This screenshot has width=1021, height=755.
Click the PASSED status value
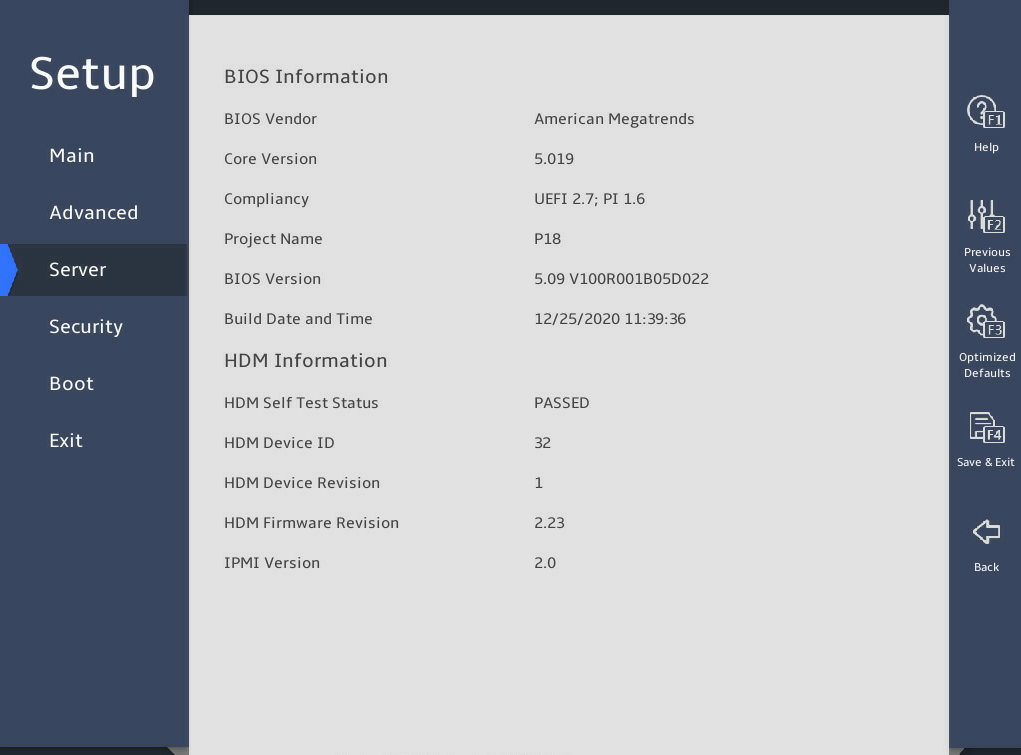[561, 403]
